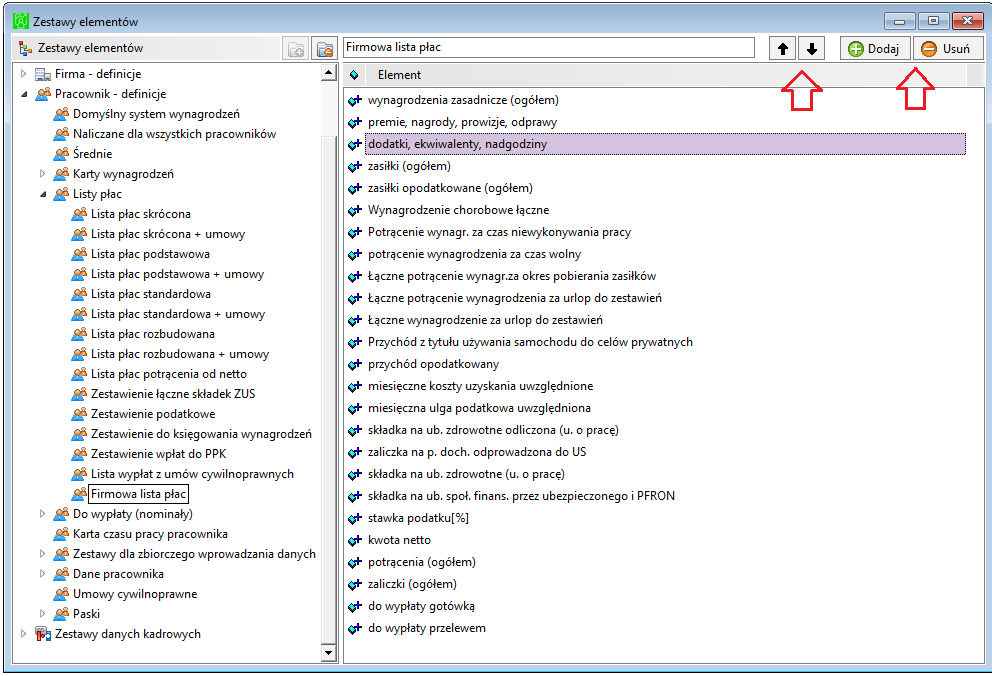Click the people icon beside Średnie
This screenshot has height=676, width=992.
tap(61, 154)
